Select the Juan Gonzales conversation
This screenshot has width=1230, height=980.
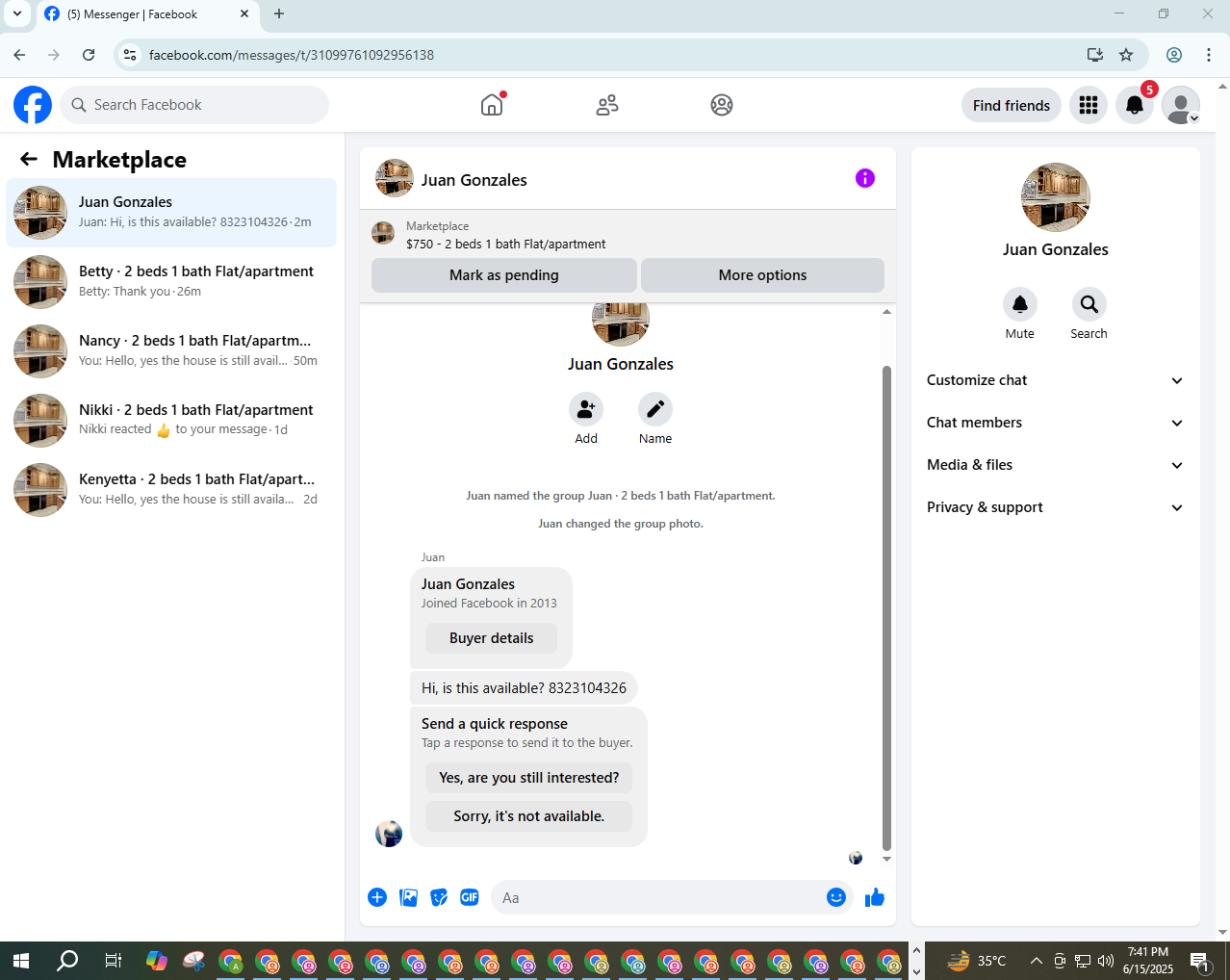tap(172, 213)
